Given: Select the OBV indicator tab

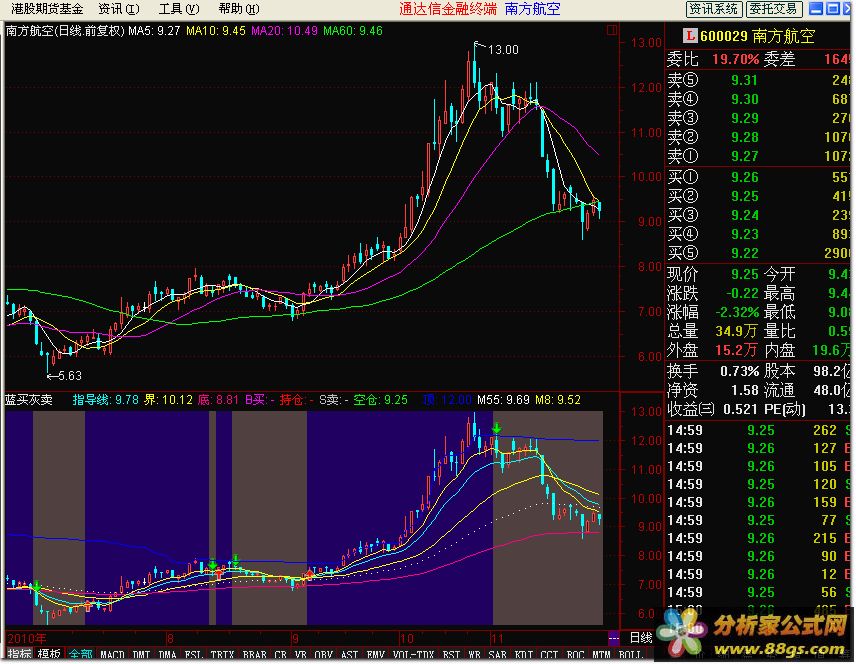Looking at the screenshot, I should coord(324,654).
